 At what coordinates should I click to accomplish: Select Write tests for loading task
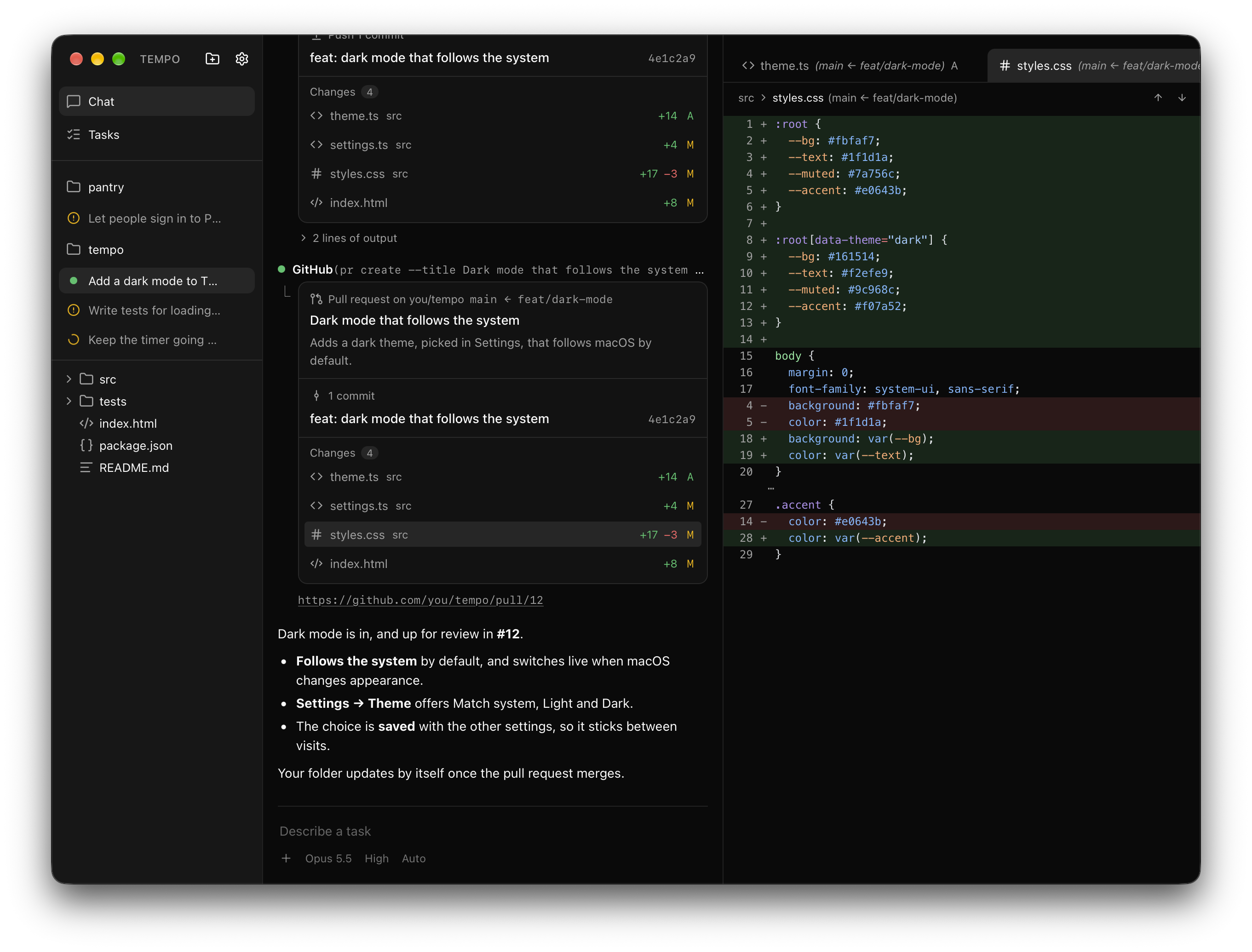pos(157,310)
